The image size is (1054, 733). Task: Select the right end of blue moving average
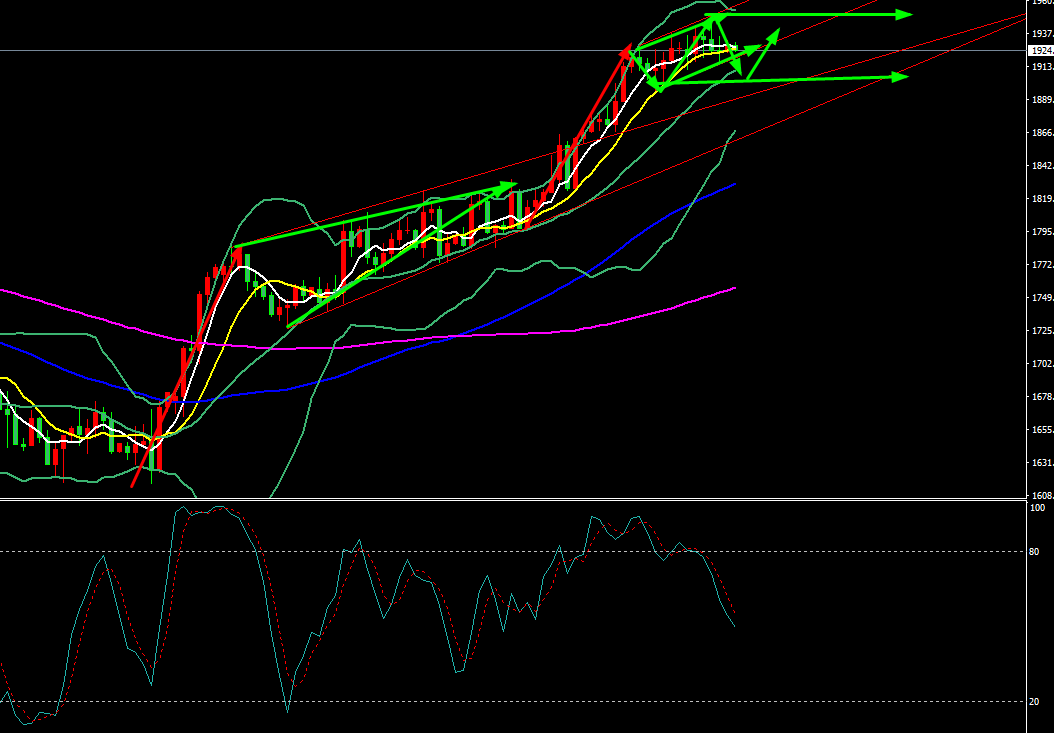pyautogui.click(x=735, y=184)
